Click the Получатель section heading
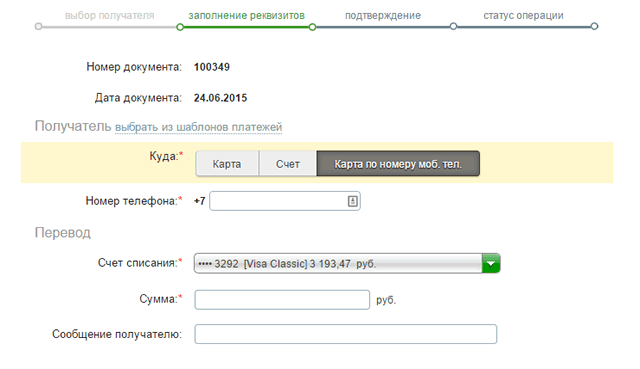Image resolution: width=640 pixels, height=369 pixels. [x=73, y=126]
